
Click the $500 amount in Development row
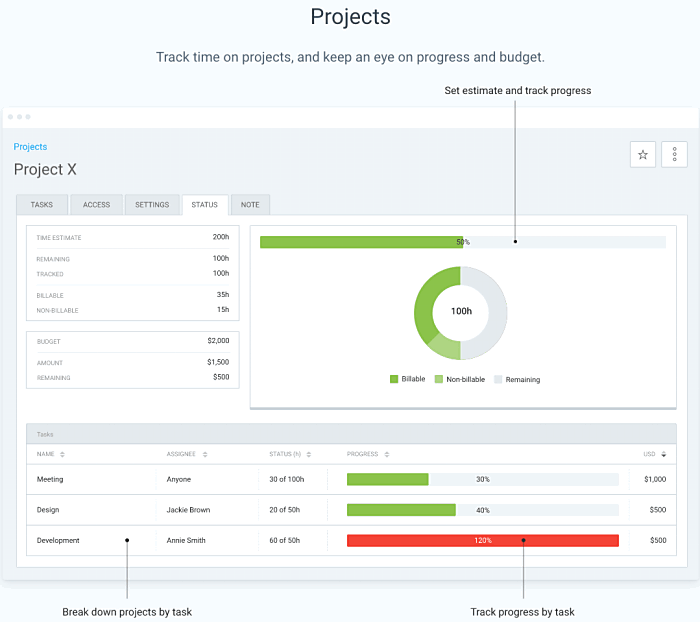tap(658, 540)
